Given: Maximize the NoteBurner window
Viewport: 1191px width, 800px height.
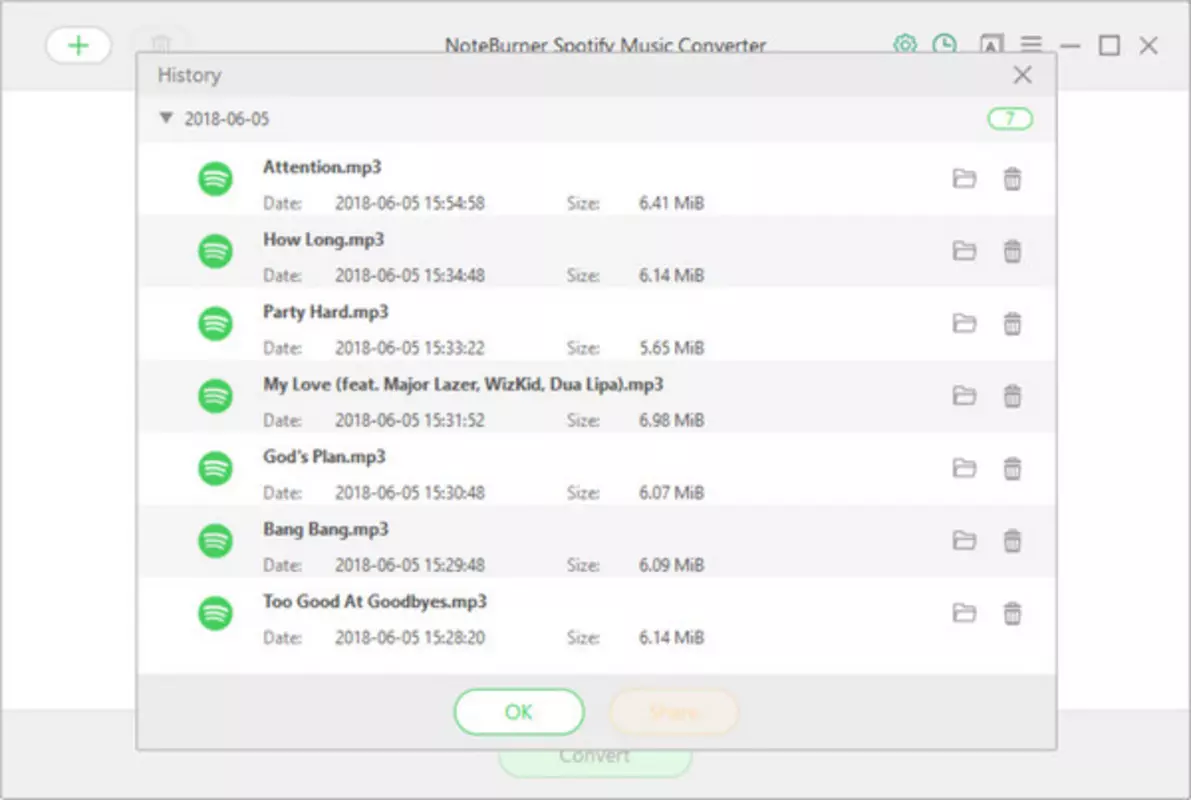Looking at the screenshot, I should [1109, 46].
